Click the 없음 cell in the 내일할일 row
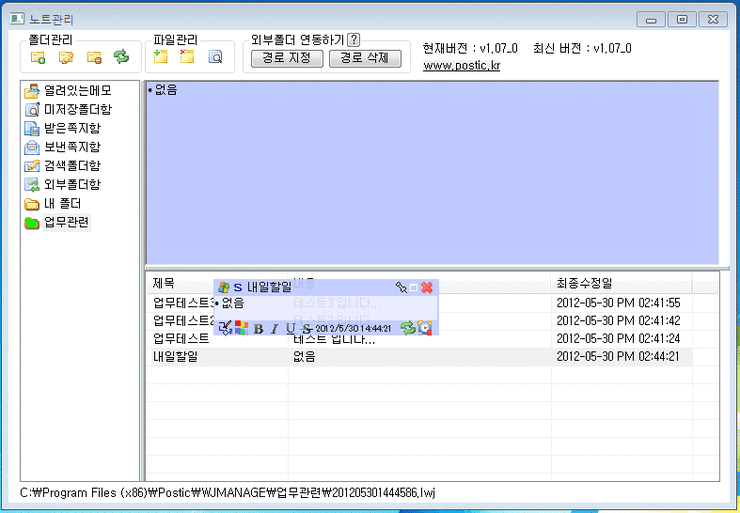Image resolution: width=740 pixels, height=513 pixels. [x=304, y=357]
